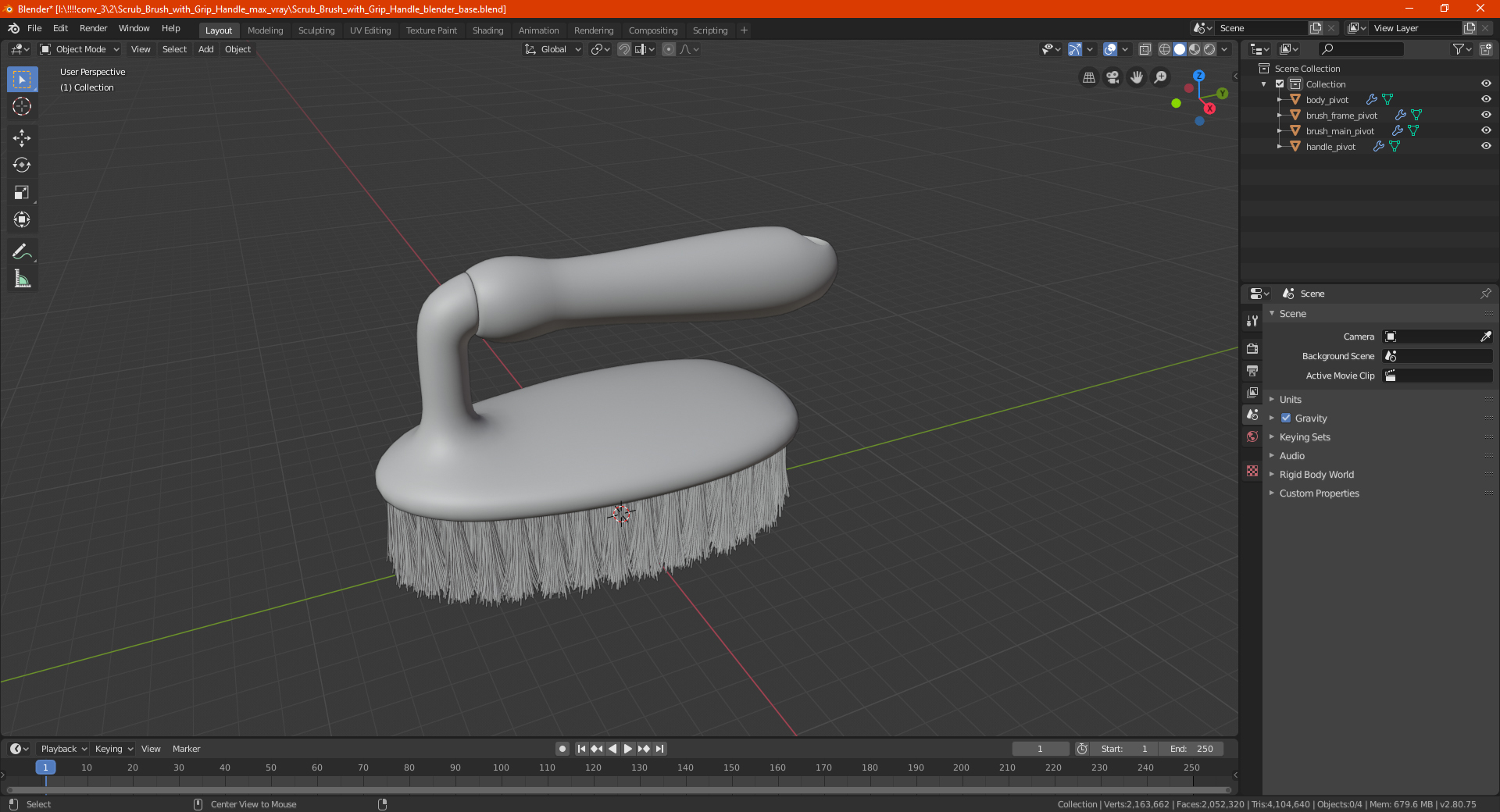This screenshot has width=1500, height=812.
Task: Select the Cursor tool
Action: coord(22,106)
